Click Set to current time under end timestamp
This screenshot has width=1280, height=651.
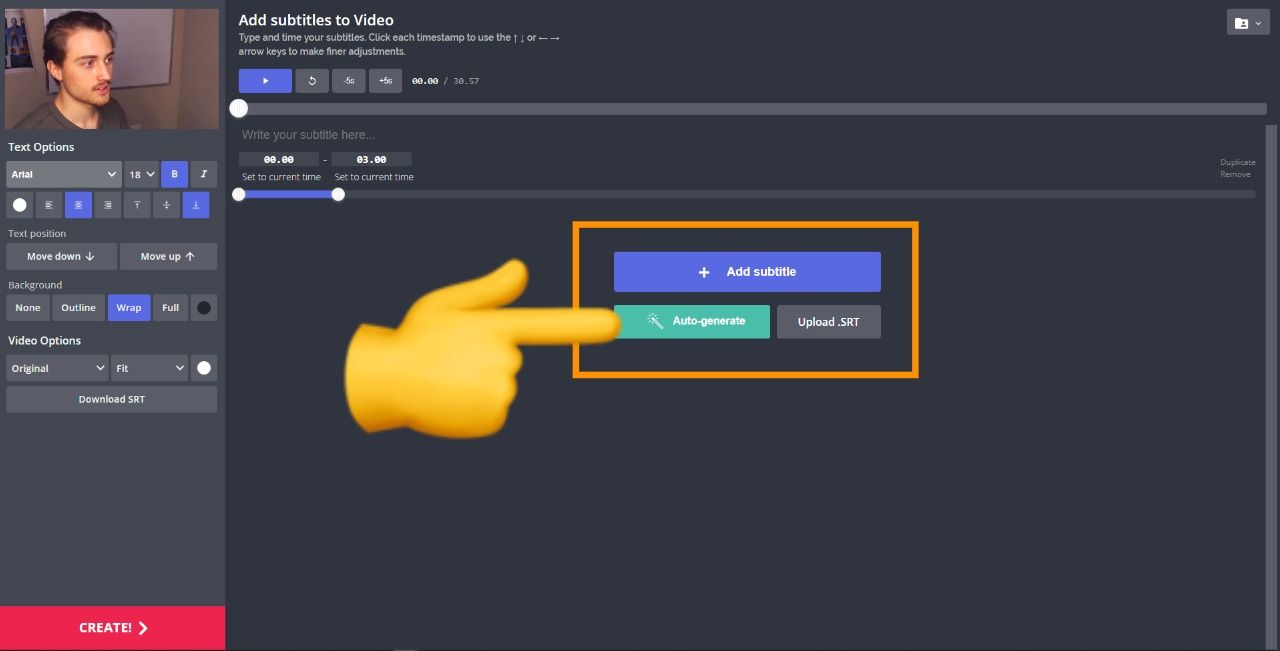(x=374, y=177)
